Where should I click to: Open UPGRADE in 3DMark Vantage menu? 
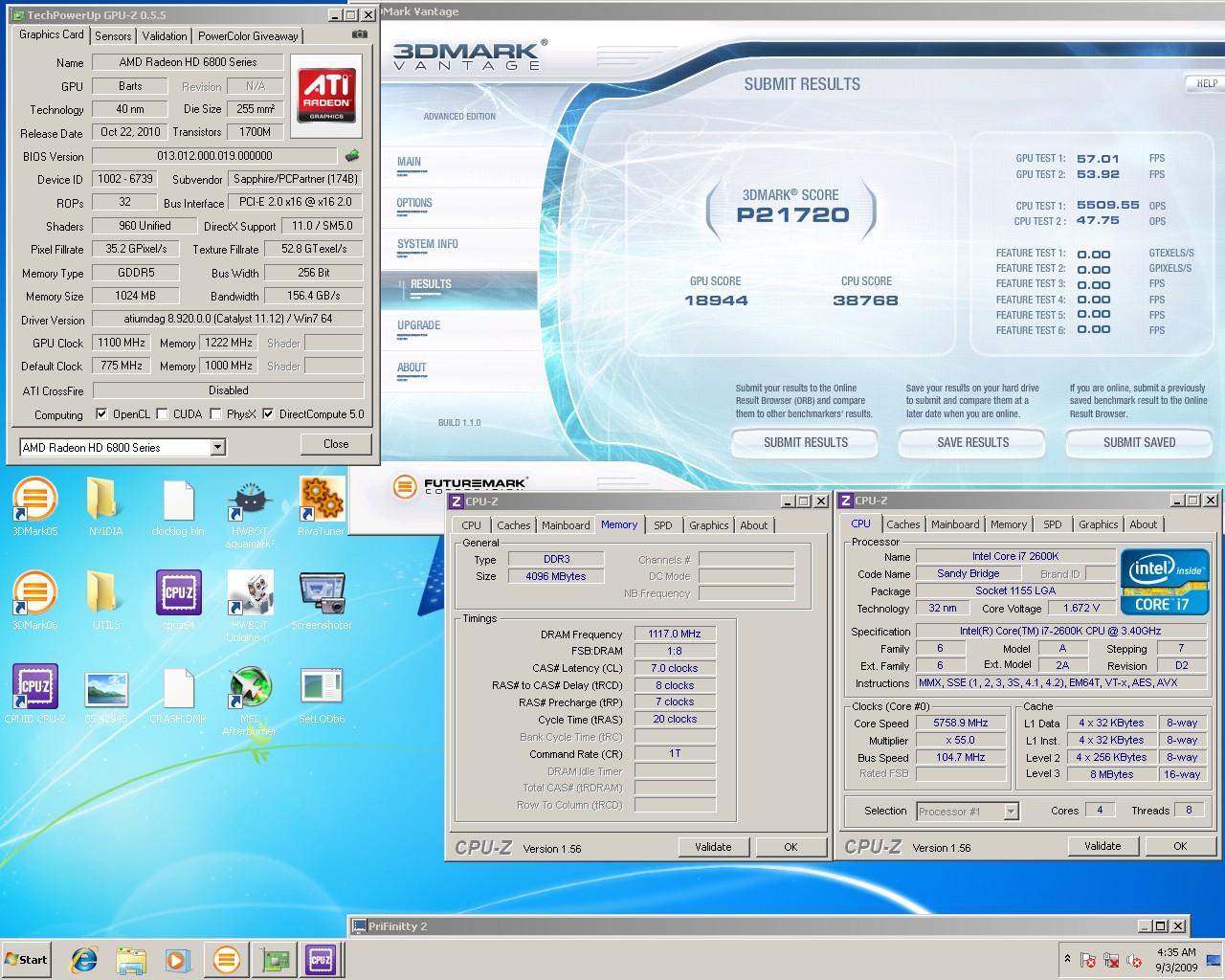pyautogui.click(x=418, y=325)
